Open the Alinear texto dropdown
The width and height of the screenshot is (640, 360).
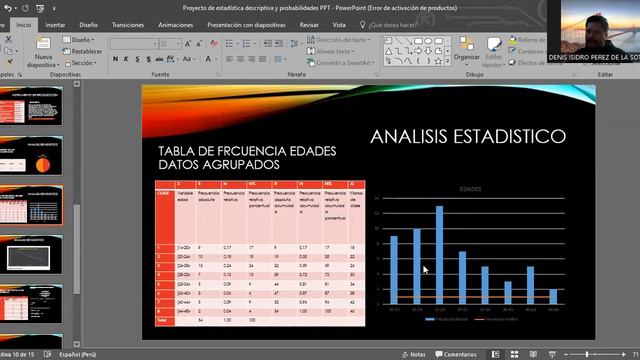[330, 51]
